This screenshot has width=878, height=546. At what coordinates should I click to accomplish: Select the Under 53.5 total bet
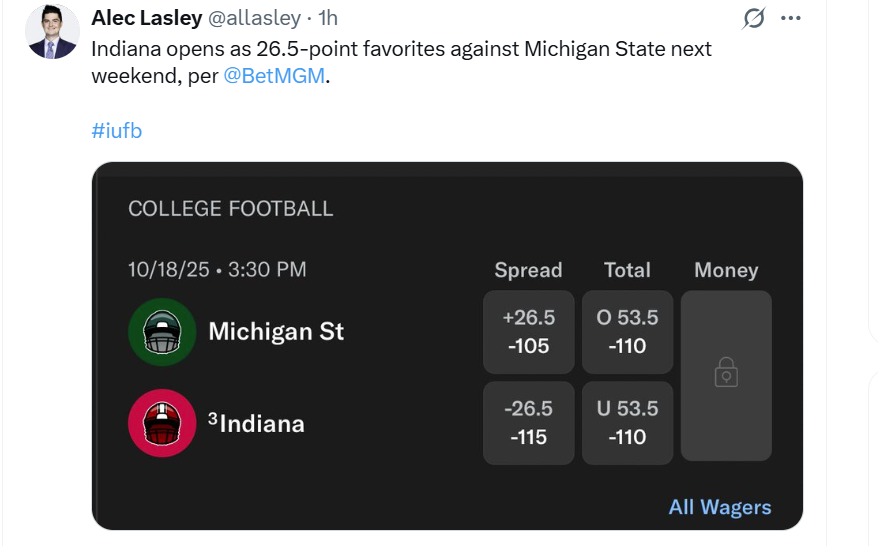click(x=627, y=423)
